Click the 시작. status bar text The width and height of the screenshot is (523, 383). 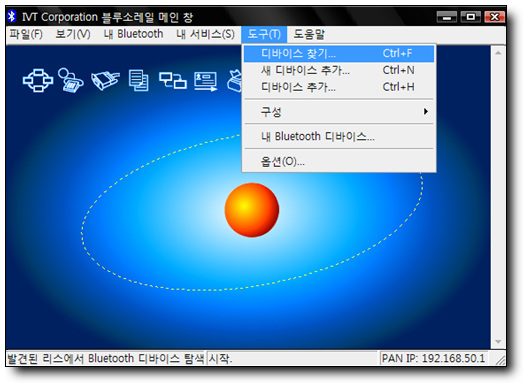[220, 359]
